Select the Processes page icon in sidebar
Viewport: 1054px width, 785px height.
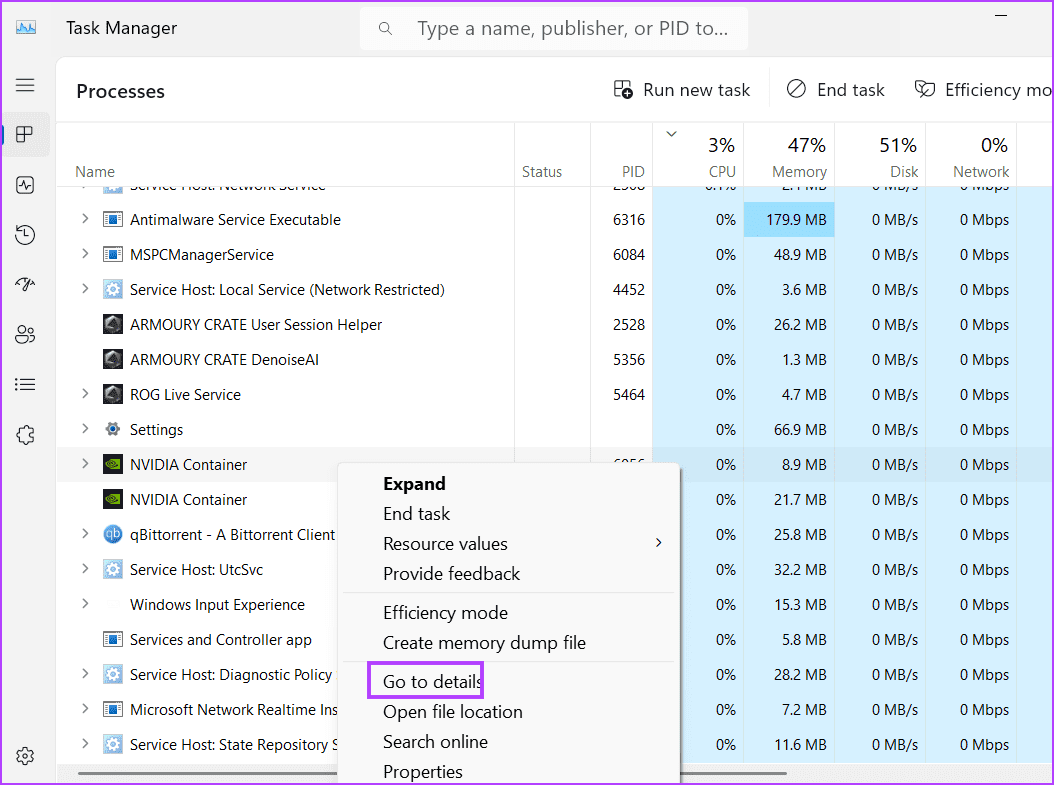pyautogui.click(x=25, y=134)
